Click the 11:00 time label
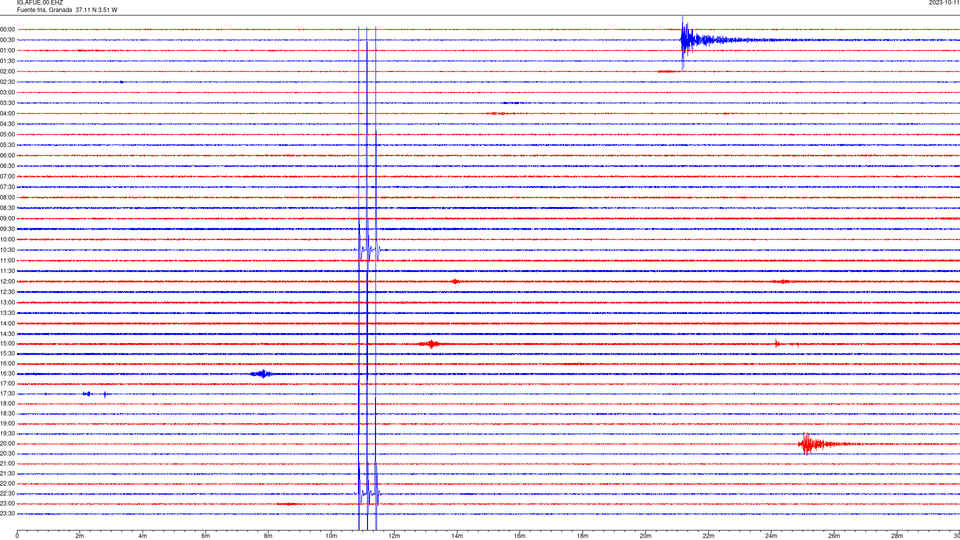The image size is (960, 540). pos(7,260)
